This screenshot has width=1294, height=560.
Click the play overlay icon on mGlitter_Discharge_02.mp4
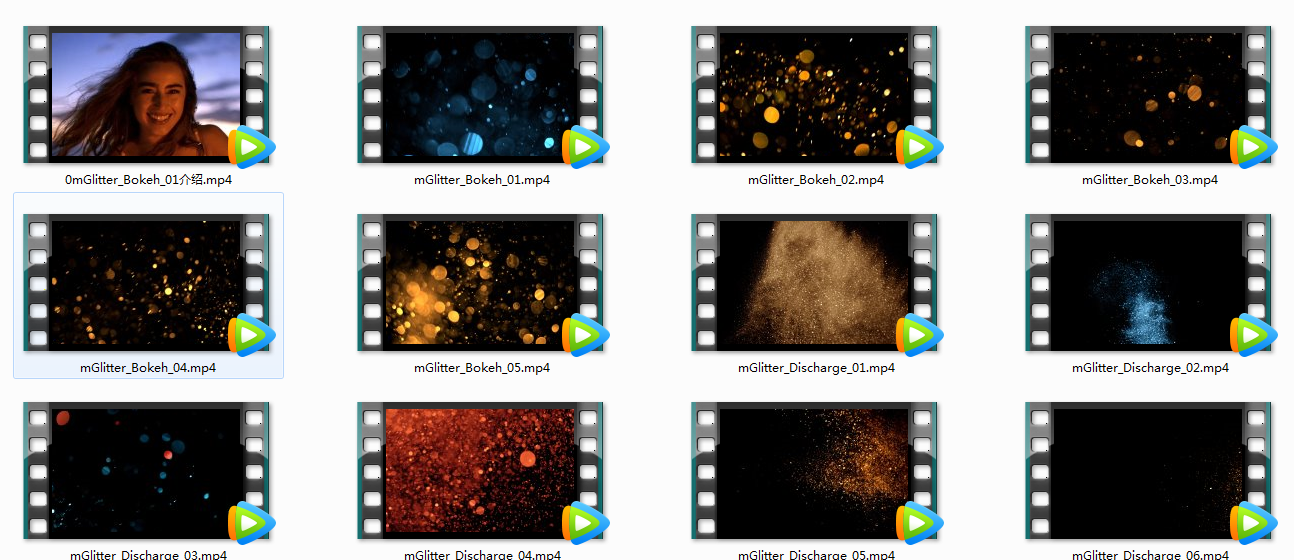point(1253,335)
